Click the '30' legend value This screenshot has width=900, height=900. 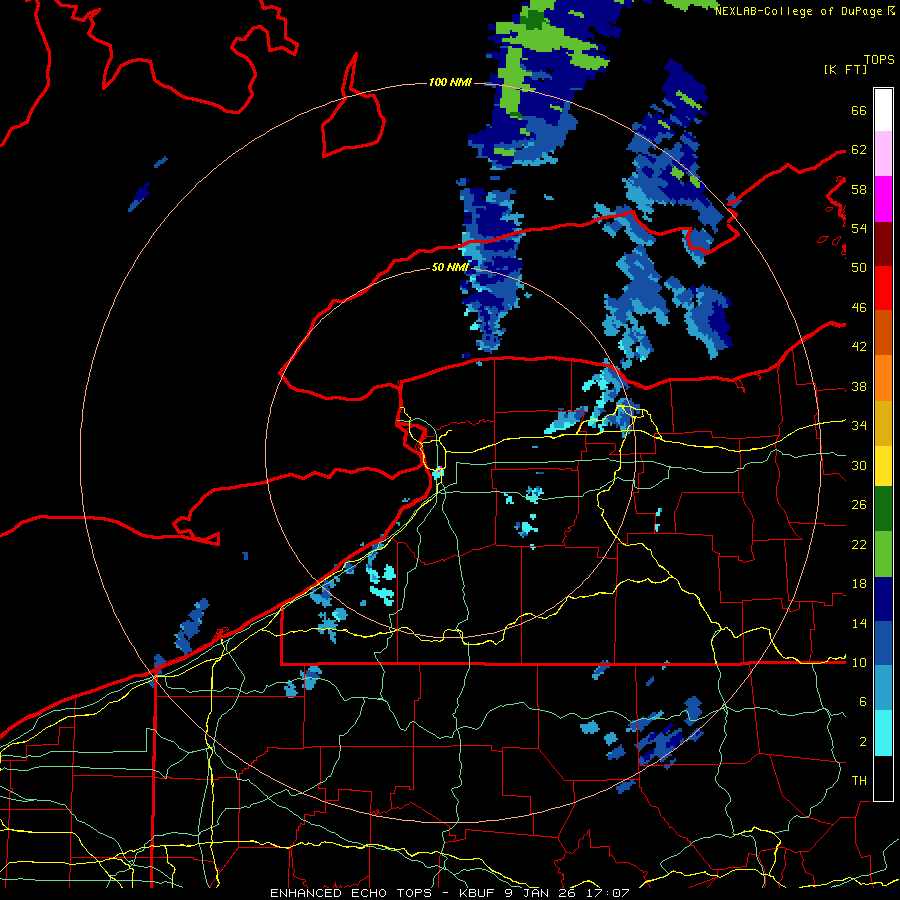click(x=859, y=465)
